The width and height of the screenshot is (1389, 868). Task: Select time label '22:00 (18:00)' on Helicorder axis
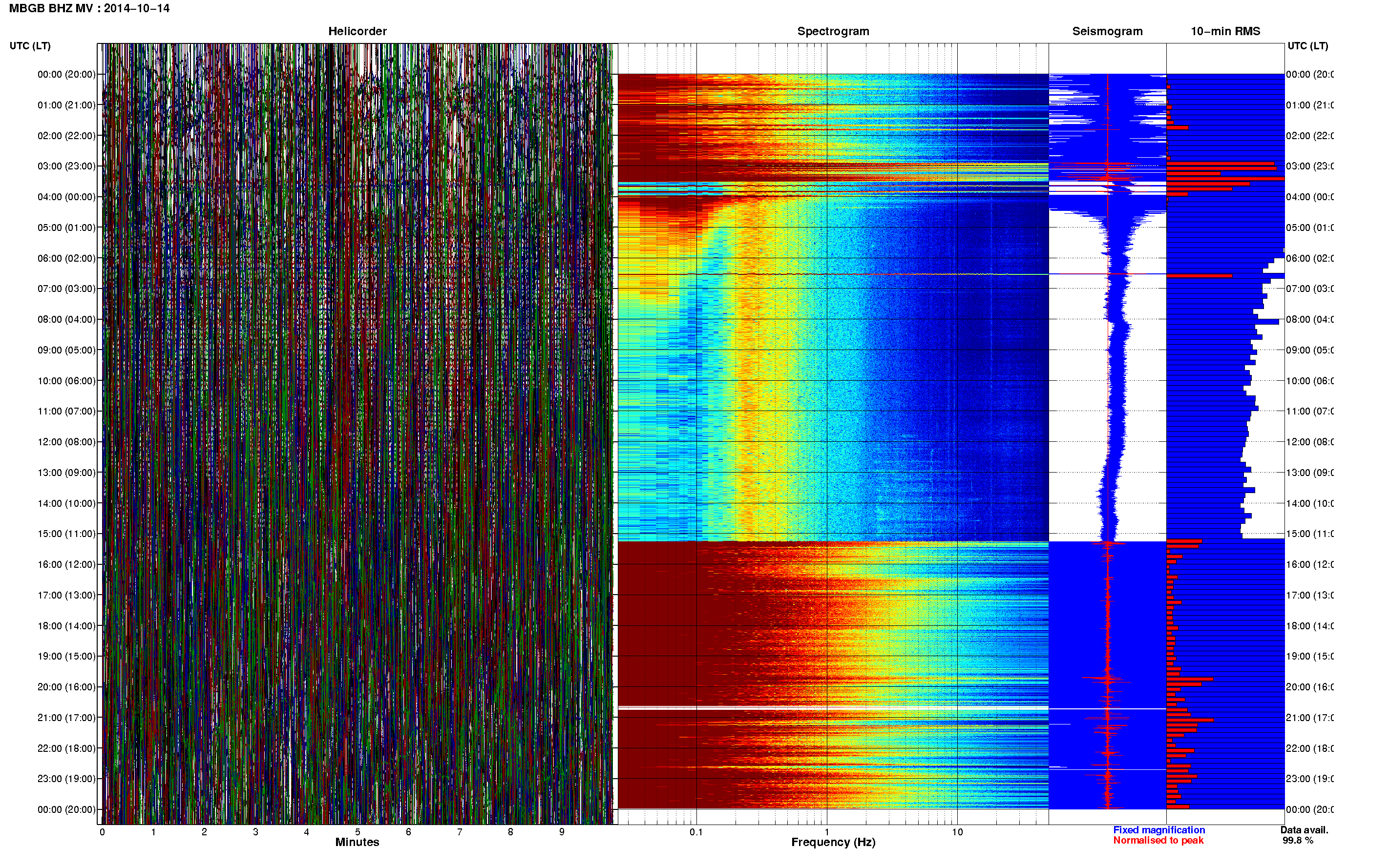coord(66,748)
